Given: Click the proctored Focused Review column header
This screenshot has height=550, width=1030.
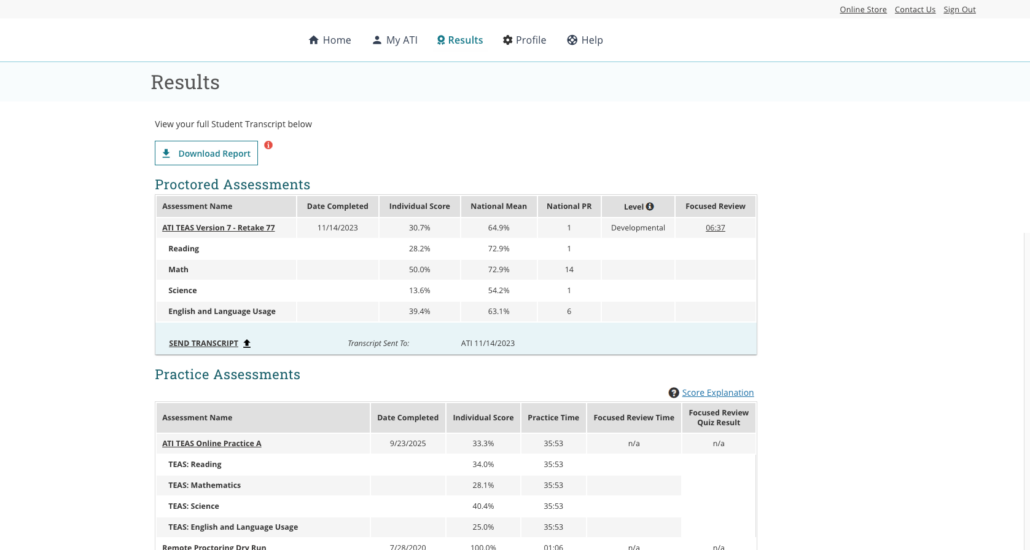Looking at the screenshot, I should tap(715, 206).
